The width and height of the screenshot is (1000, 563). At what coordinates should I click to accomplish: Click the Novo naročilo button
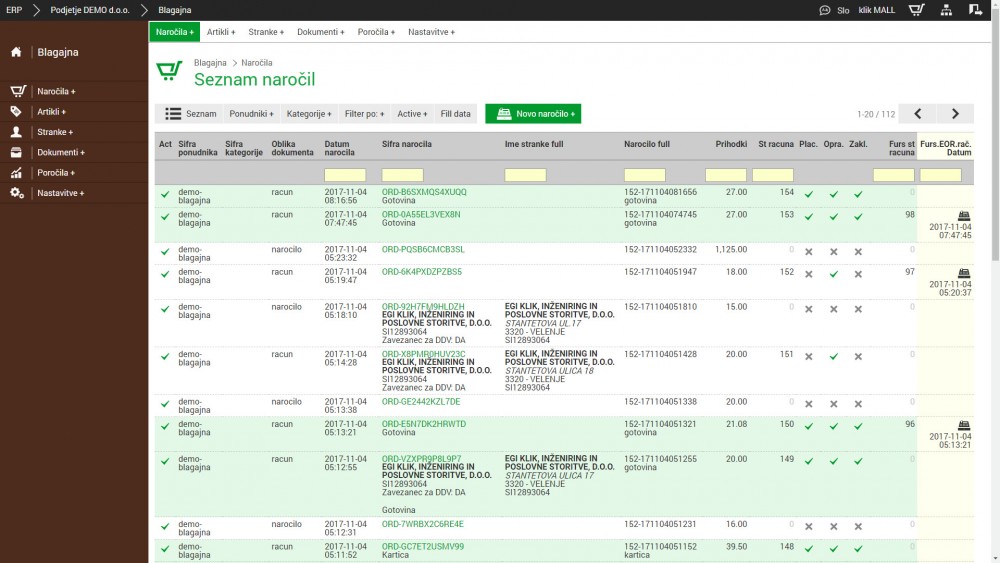click(x=533, y=114)
